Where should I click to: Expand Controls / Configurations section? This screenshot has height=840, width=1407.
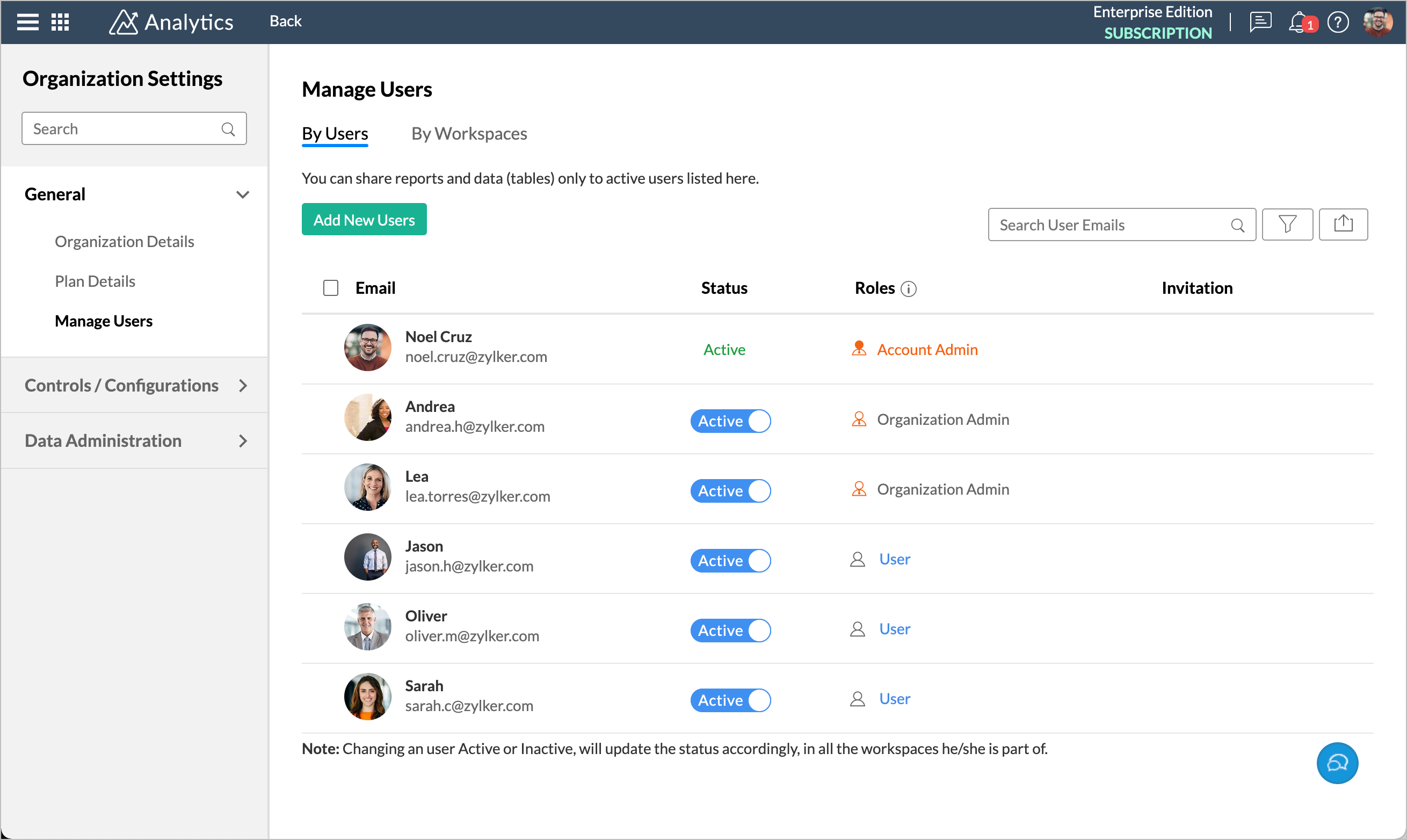pos(243,386)
